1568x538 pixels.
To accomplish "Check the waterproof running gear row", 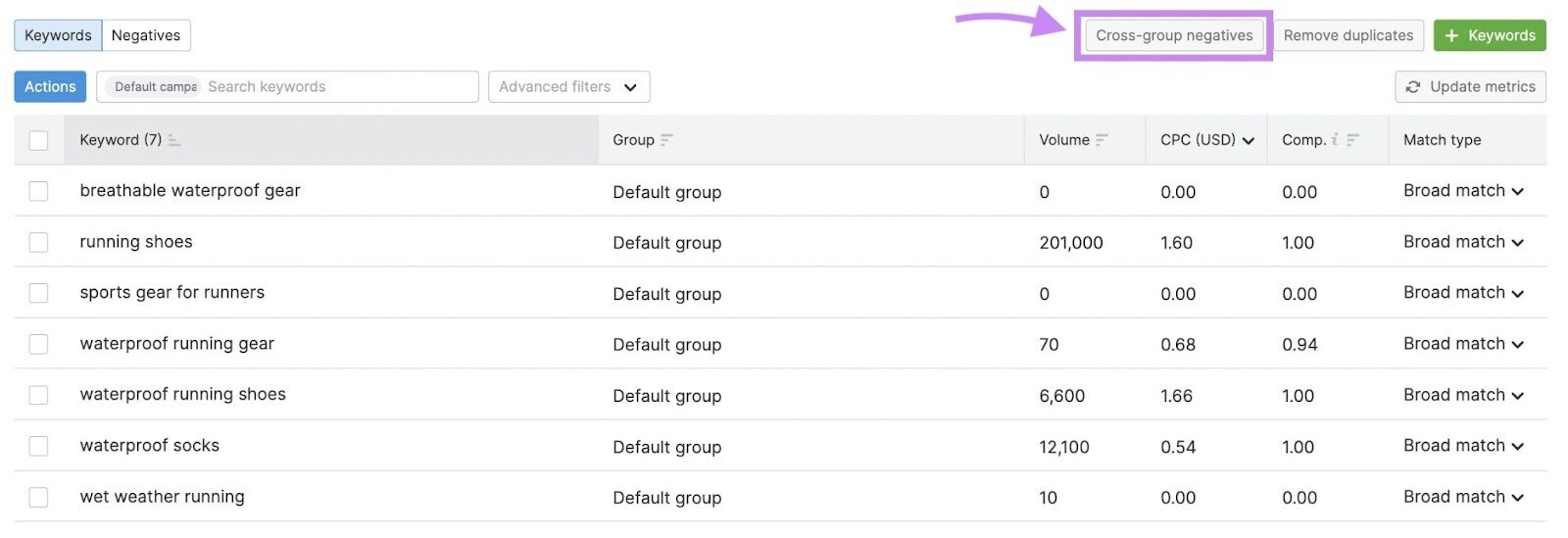I will point(38,344).
